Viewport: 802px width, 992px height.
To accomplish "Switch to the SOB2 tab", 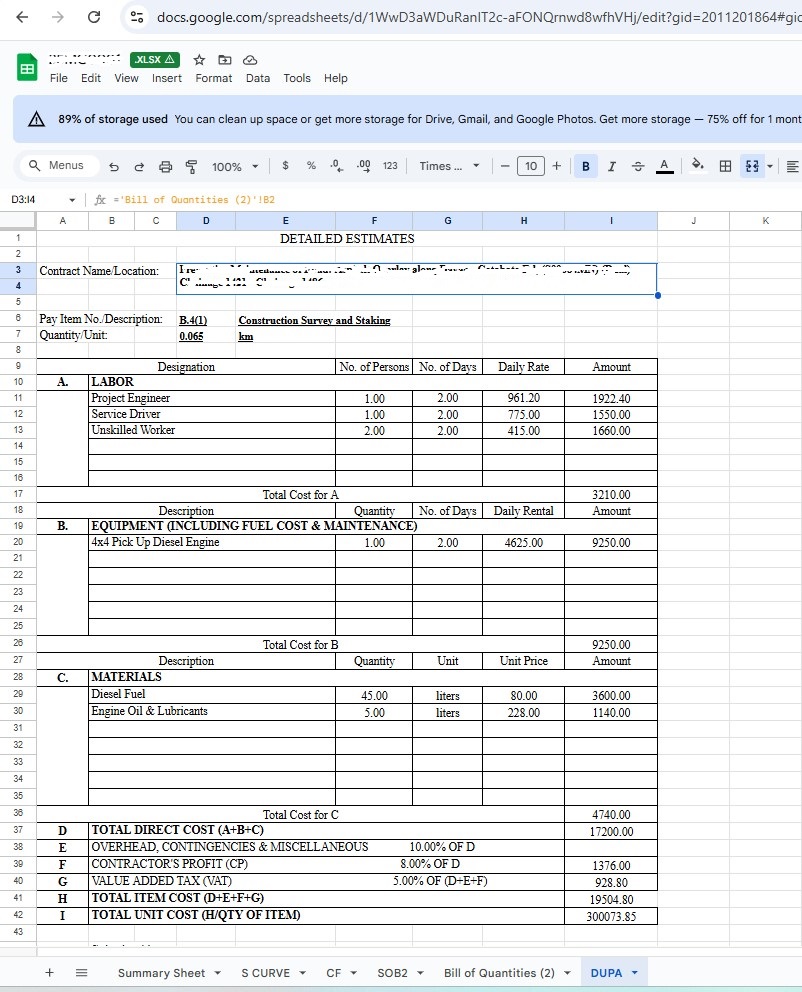I will coord(392,973).
